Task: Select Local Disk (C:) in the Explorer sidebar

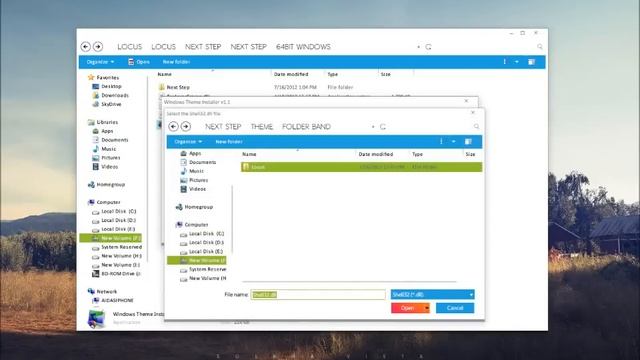Action: point(114,211)
